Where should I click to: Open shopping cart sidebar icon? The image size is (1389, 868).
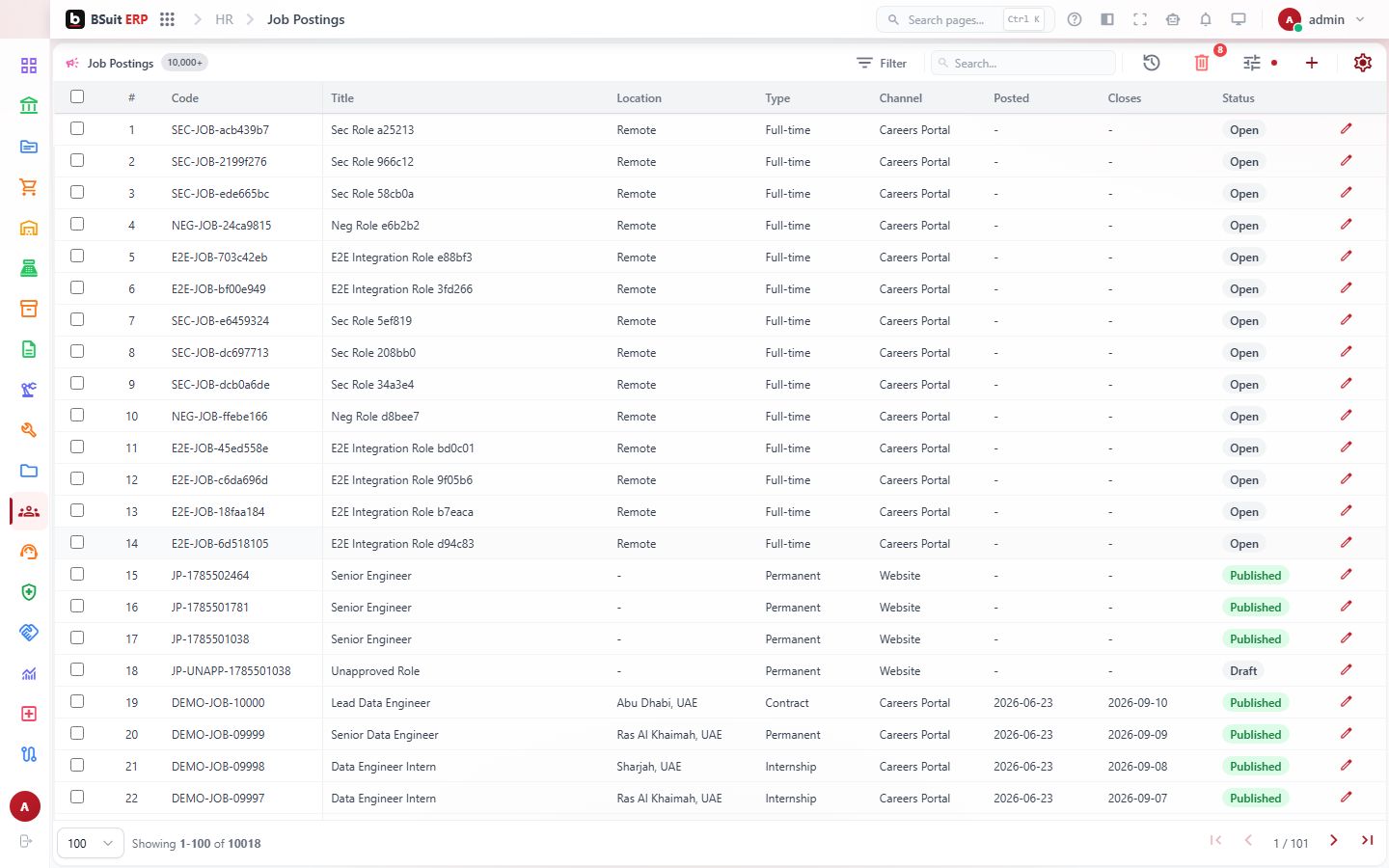coord(29,187)
